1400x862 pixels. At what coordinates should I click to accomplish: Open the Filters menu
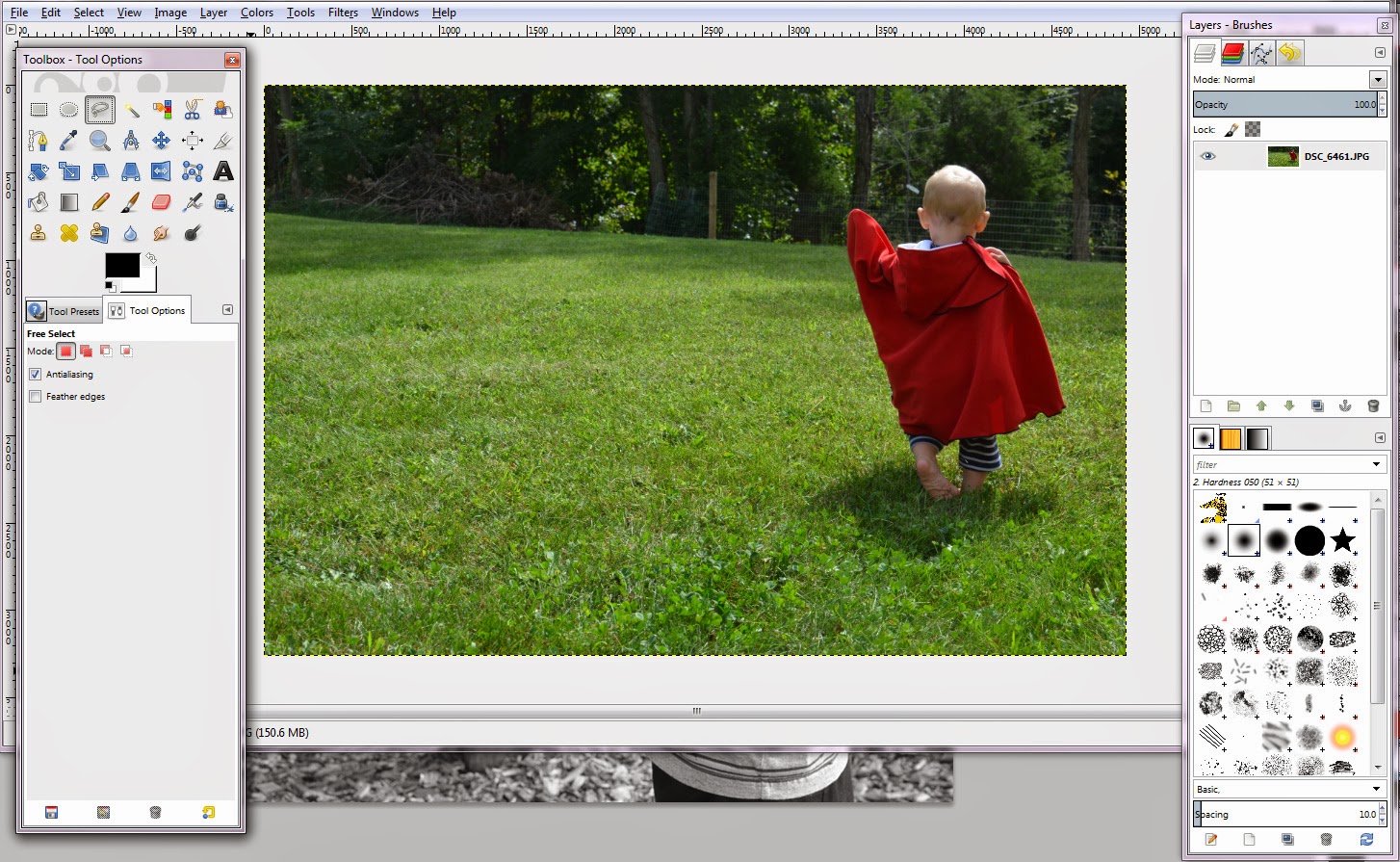pyautogui.click(x=343, y=13)
